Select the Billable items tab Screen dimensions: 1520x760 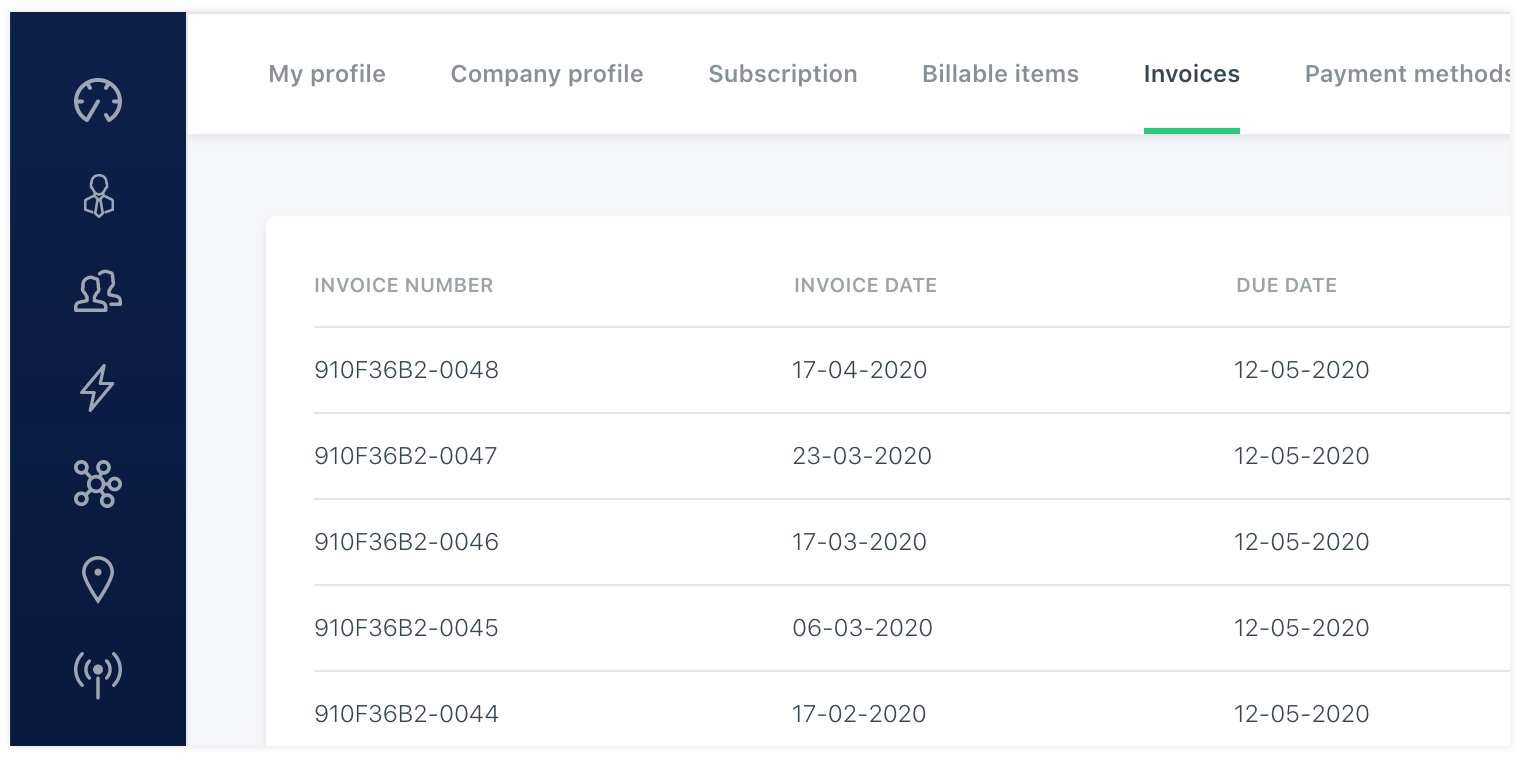click(1000, 74)
